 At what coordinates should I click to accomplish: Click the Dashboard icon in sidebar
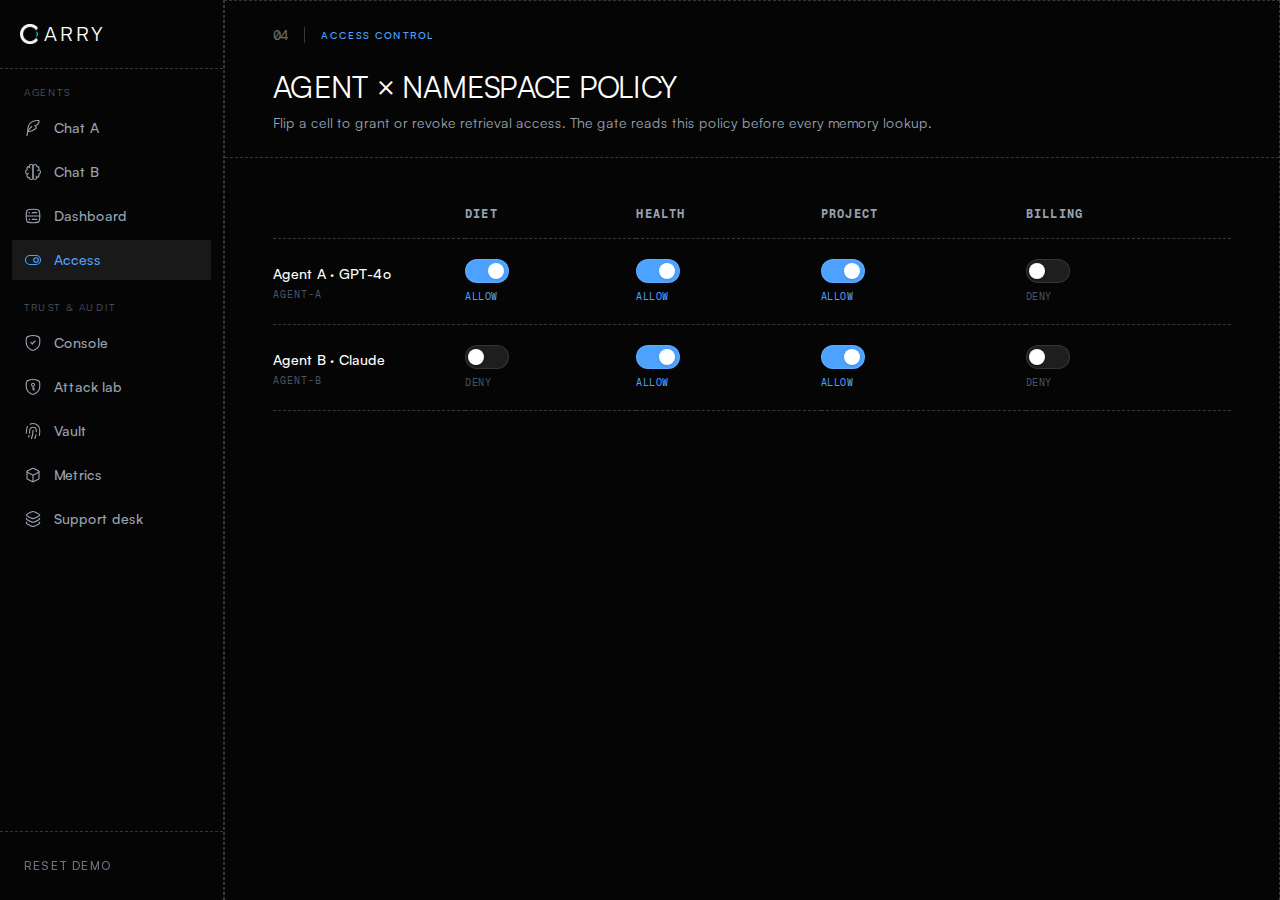click(x=33, y=216)
